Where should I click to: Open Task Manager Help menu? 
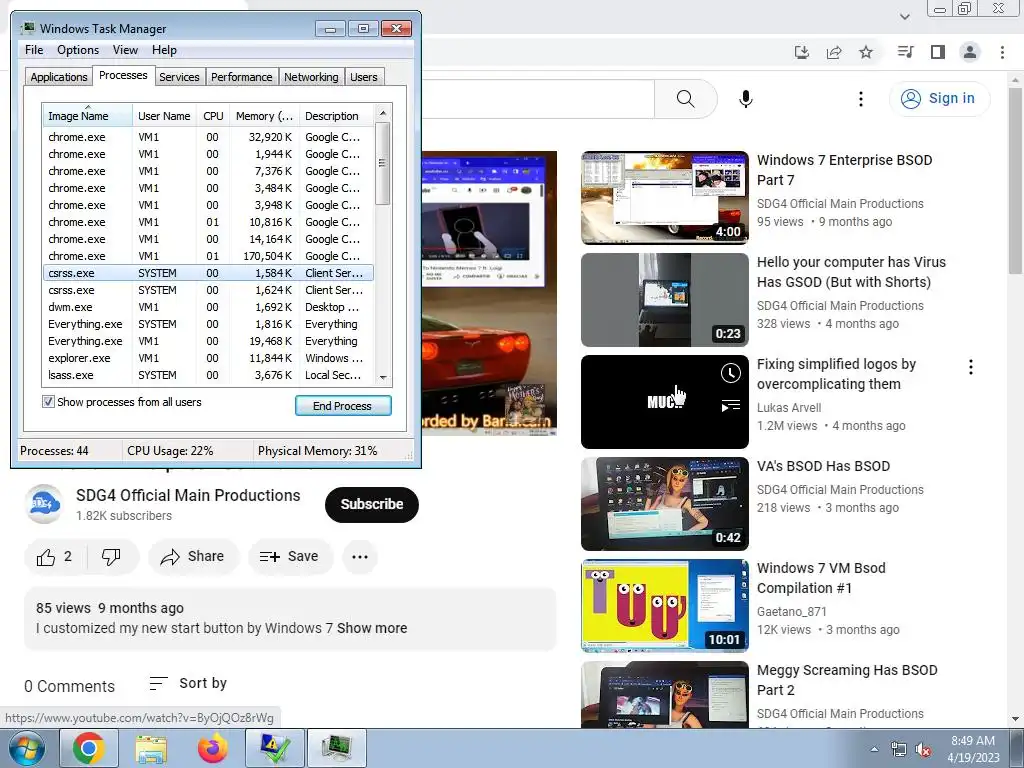[164, 50]
